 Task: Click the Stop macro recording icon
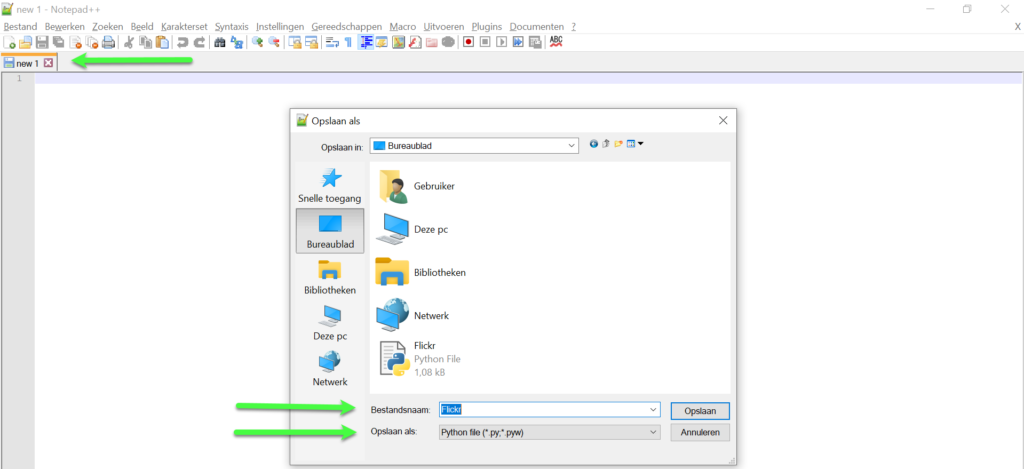click(x=485, y=42)
